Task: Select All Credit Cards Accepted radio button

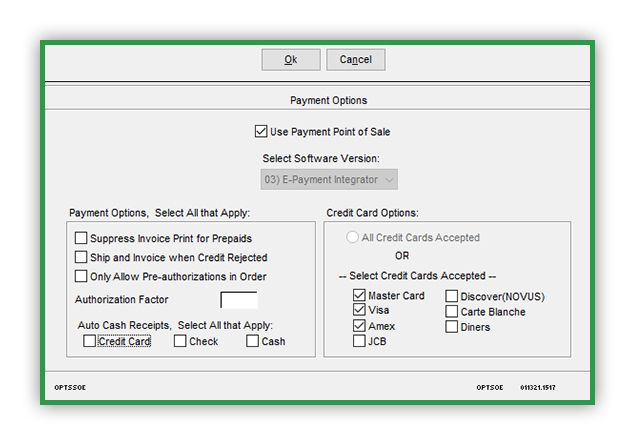Action: [x=352, y=237]
